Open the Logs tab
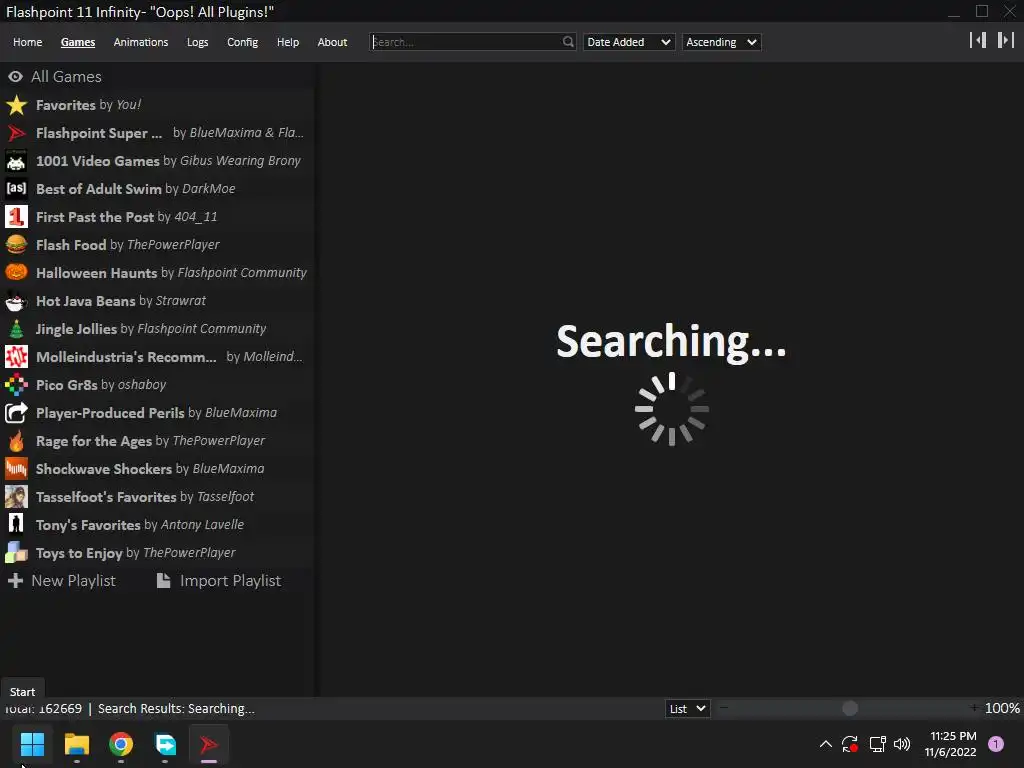The width and height of the screenshot is (1024, 768). click(x=197, y=42)
